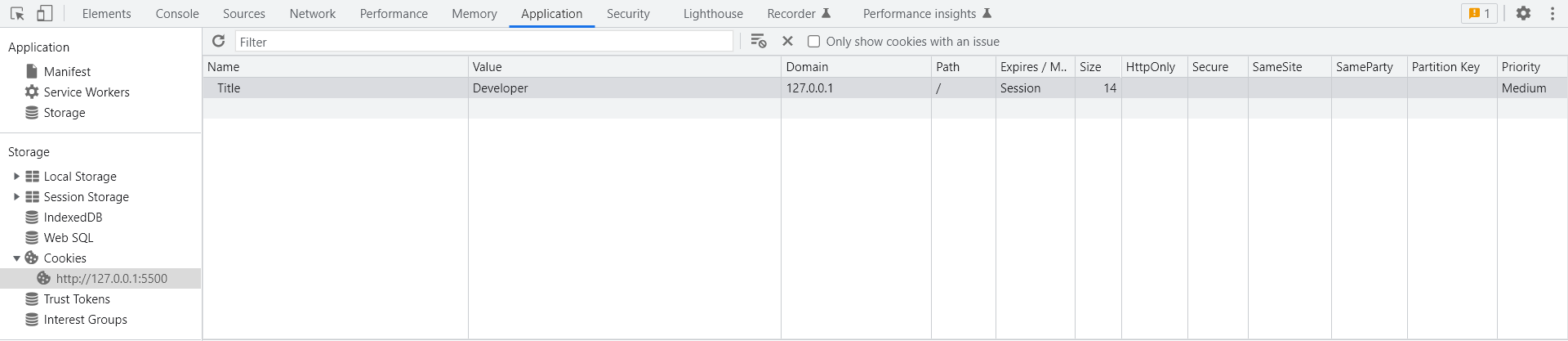Open DevTools settings gear

(1523, 14)
